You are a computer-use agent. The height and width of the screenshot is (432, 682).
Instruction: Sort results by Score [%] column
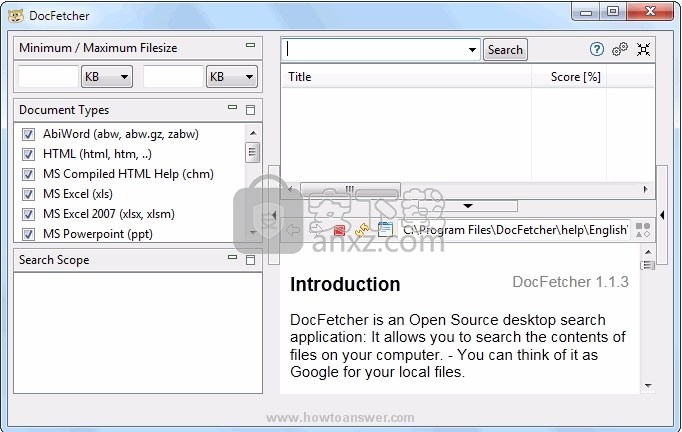(x=569, y=77)
